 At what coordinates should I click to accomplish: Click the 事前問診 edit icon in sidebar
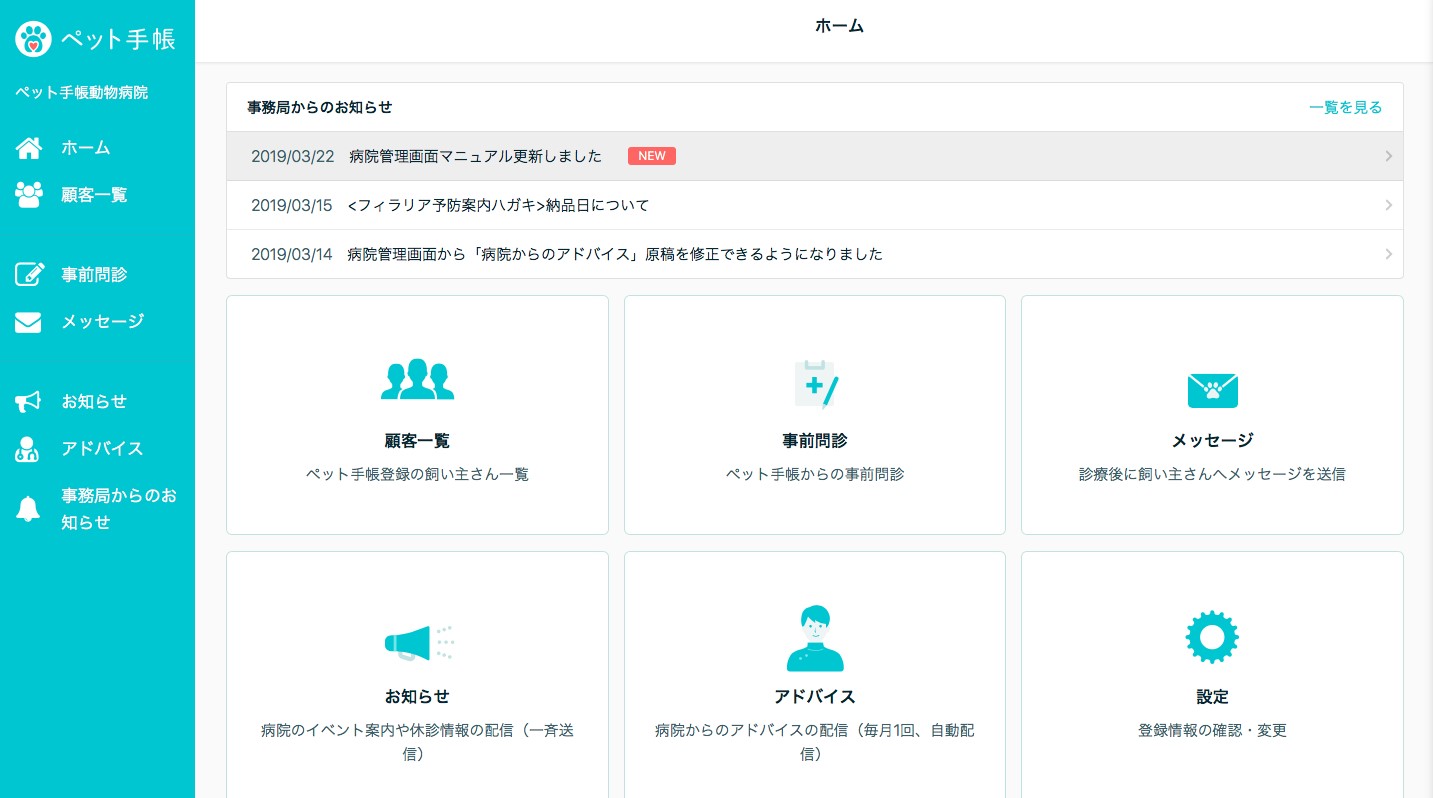pyautogui.click(x=30, y=274)
